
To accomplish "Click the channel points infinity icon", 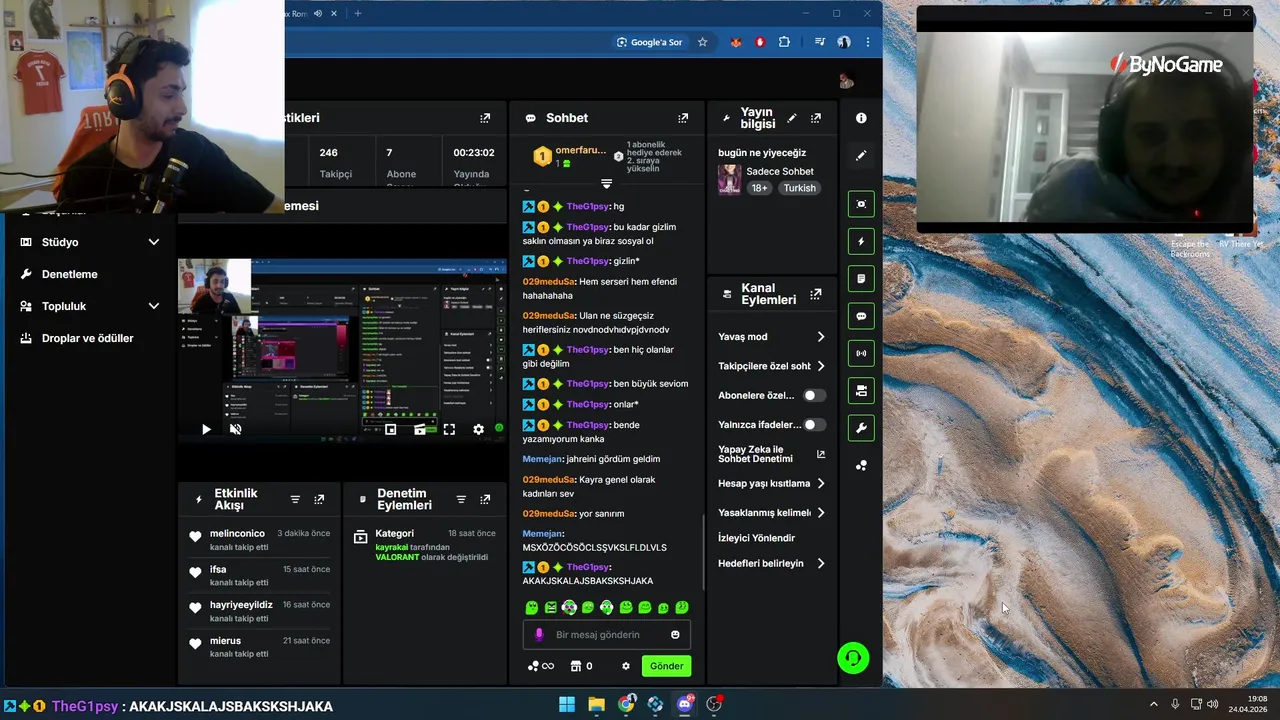I will [540, 666].
